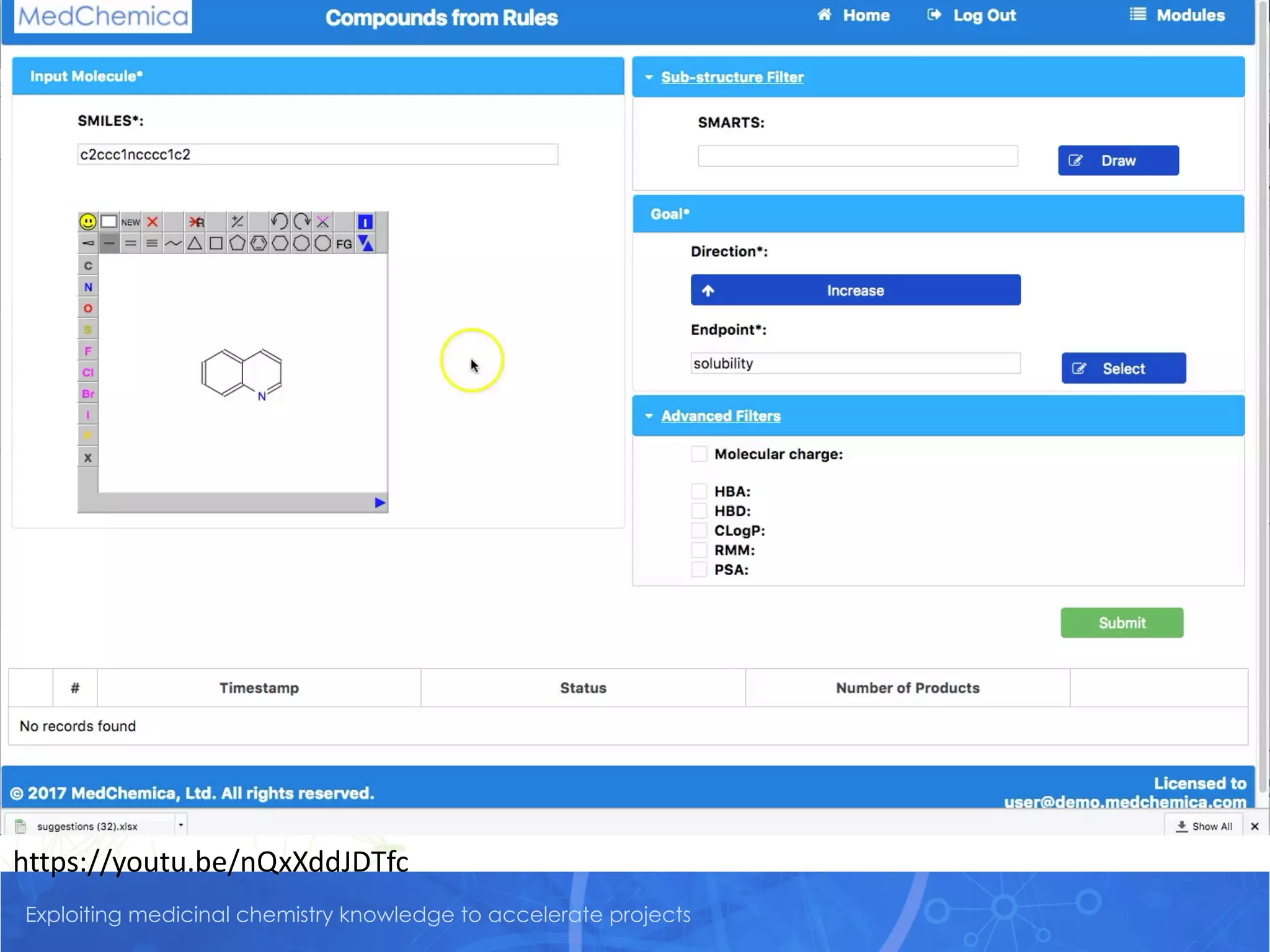
Task: Select the chlorine Cl atom button
Action: click(88, 372)
